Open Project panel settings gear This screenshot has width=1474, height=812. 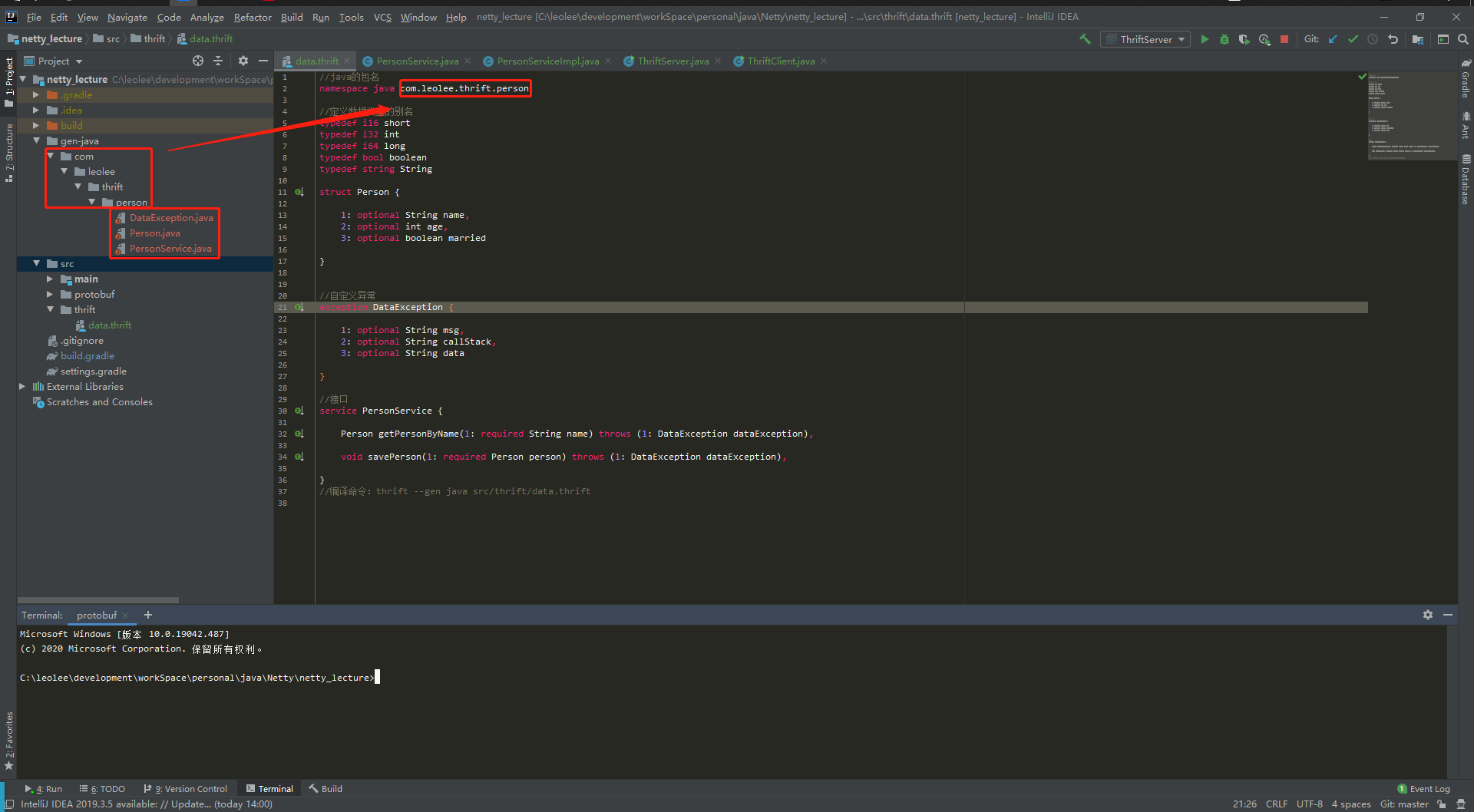[x=243, y=61]
